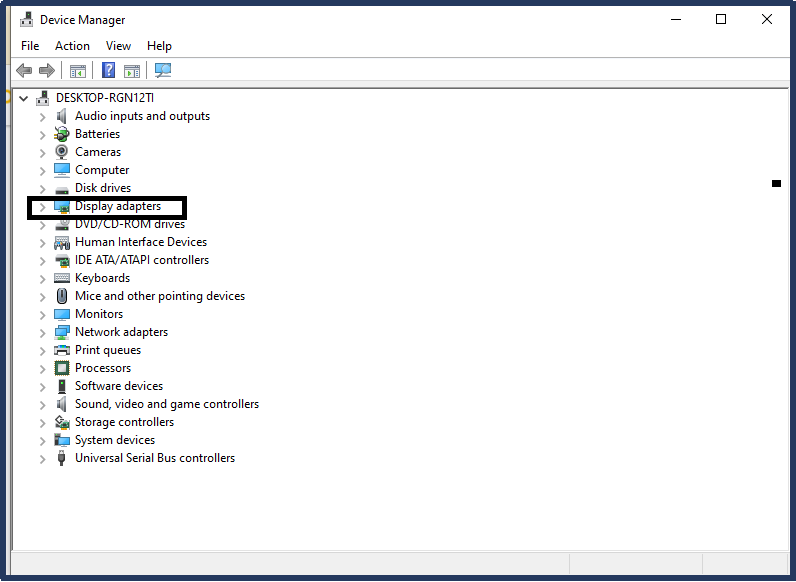Click the speaker icon of Audio inputs and outputs
Image resolution: width=796 pixels, height=582 pixels.
[x=61, y=116]
